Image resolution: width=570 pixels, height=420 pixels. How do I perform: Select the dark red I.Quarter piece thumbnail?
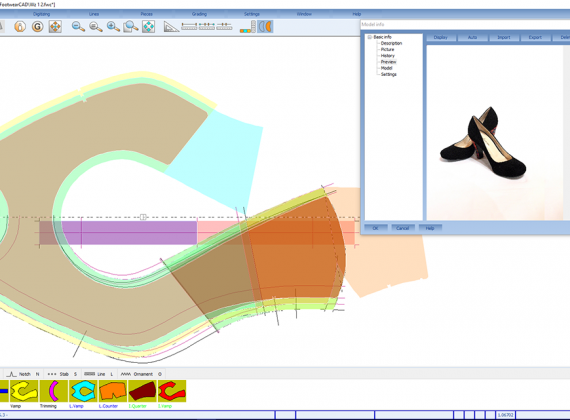[142, 391]
